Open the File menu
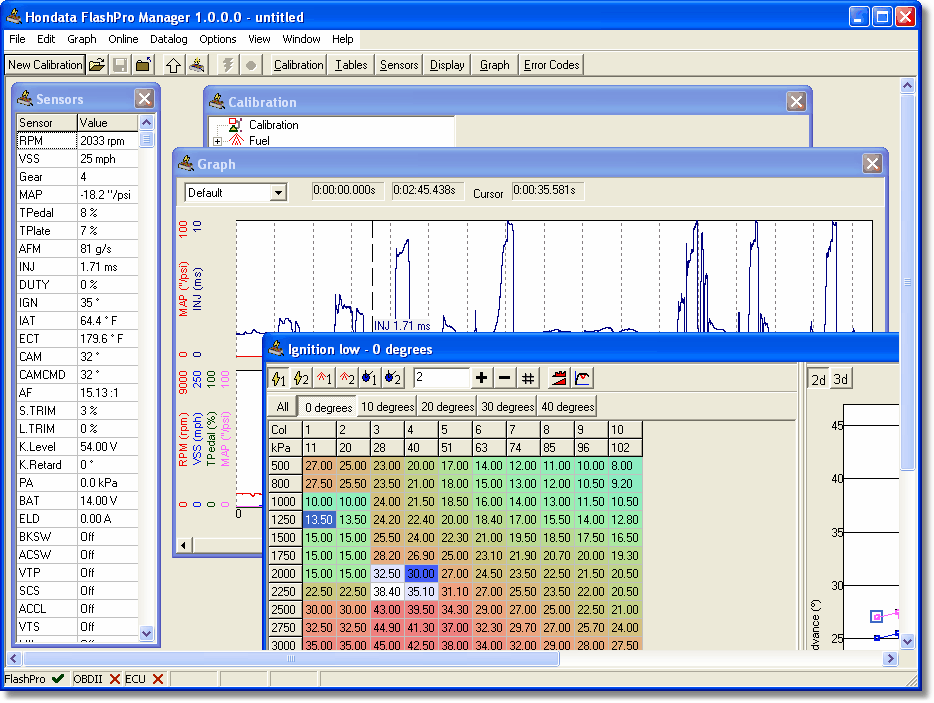The height and width of the screenshot is (703, 934). point(17,39)
